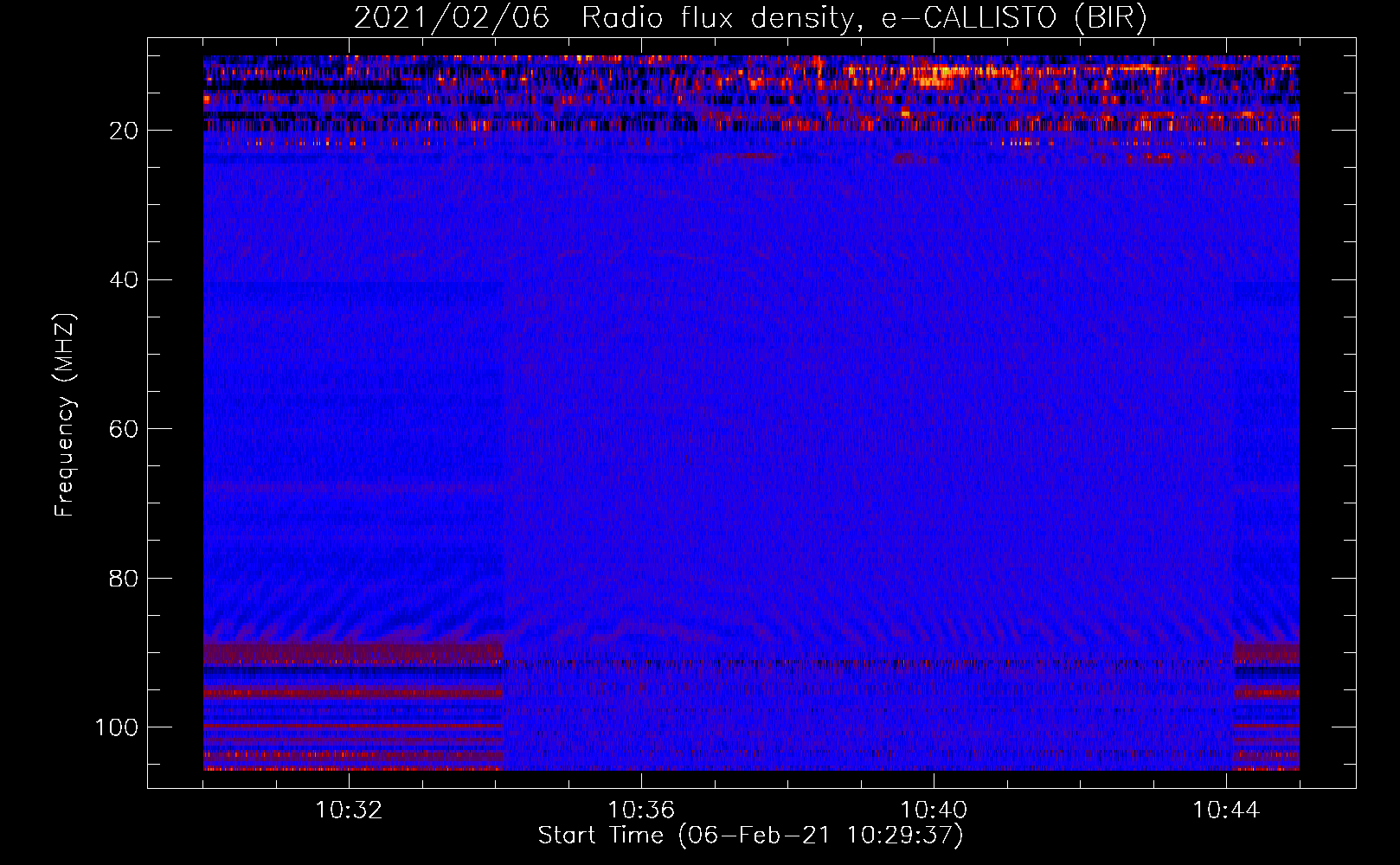Click the '10:40' time tick label

(x=934, y=811)
